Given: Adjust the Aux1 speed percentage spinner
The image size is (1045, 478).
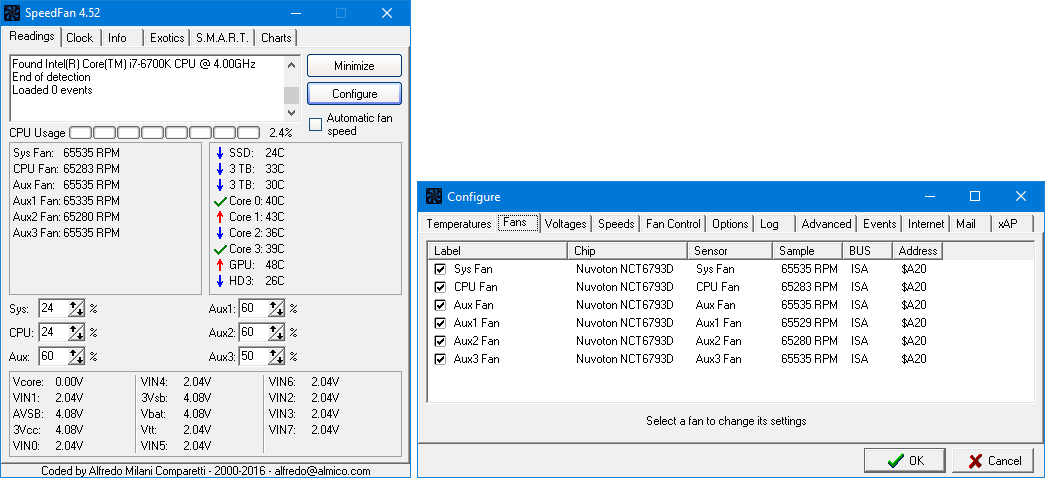Looking at the screenshot, I should (277, 309).
